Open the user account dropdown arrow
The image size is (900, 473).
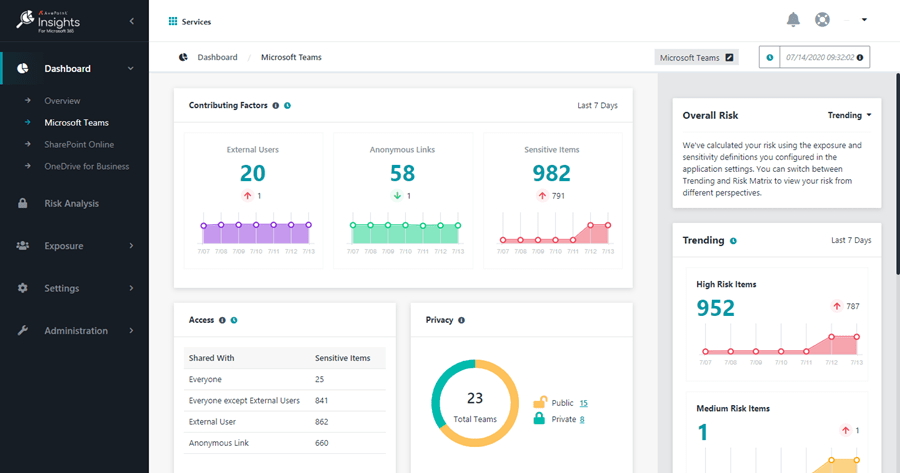coord(864,20)
